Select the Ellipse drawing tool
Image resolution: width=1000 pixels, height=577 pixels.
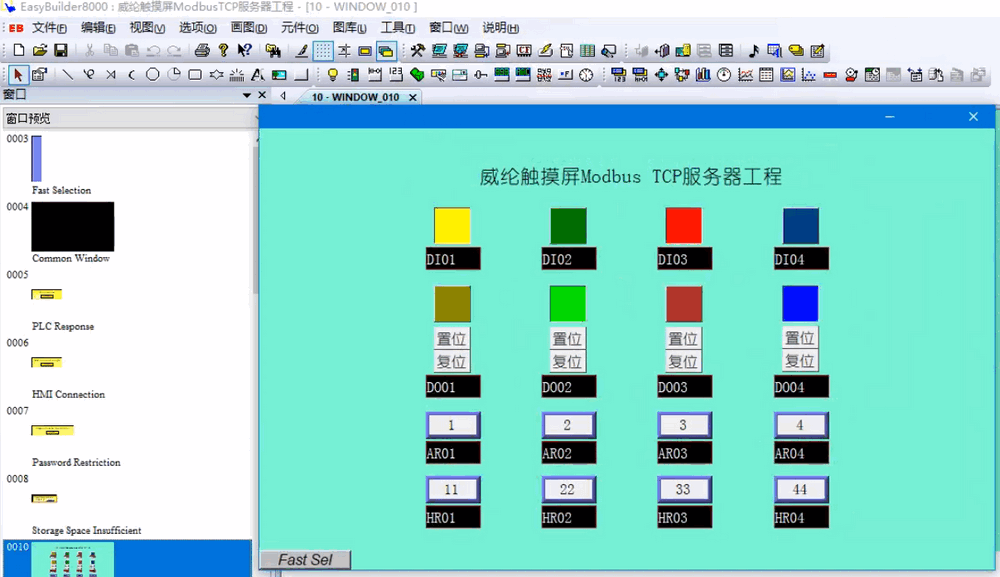(153, 75)
